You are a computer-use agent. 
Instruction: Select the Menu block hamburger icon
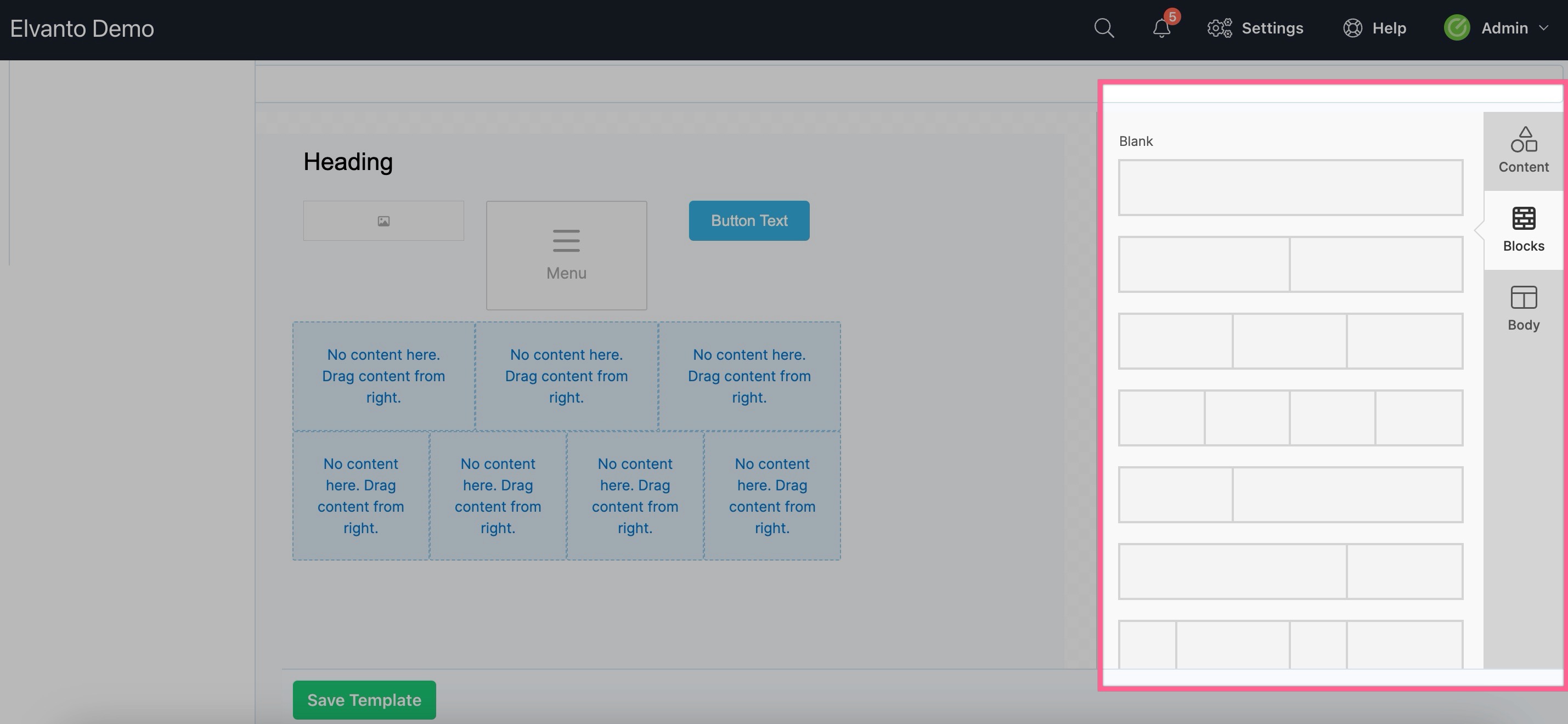point(566,240)
